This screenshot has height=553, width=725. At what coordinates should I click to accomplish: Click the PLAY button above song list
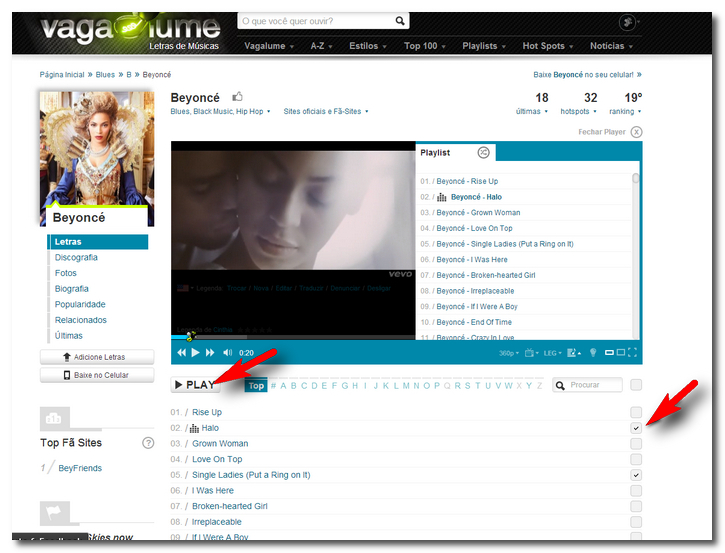pyautogui.click(x=196, y=385)
